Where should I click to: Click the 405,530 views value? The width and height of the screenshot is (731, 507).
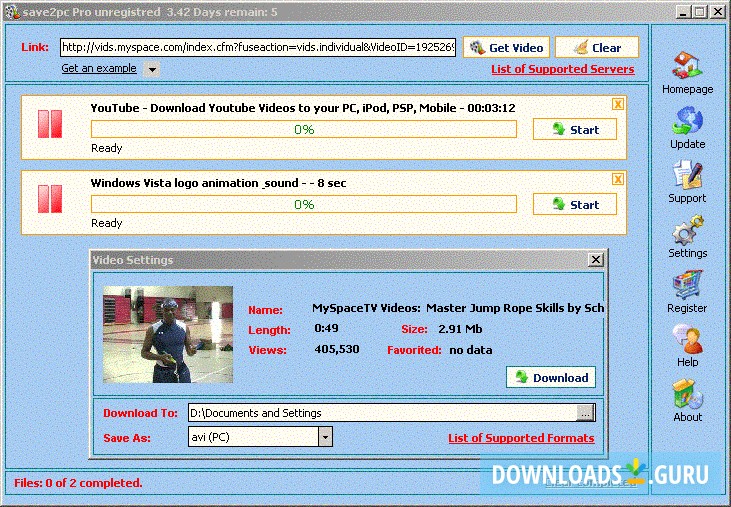point(337,349)
